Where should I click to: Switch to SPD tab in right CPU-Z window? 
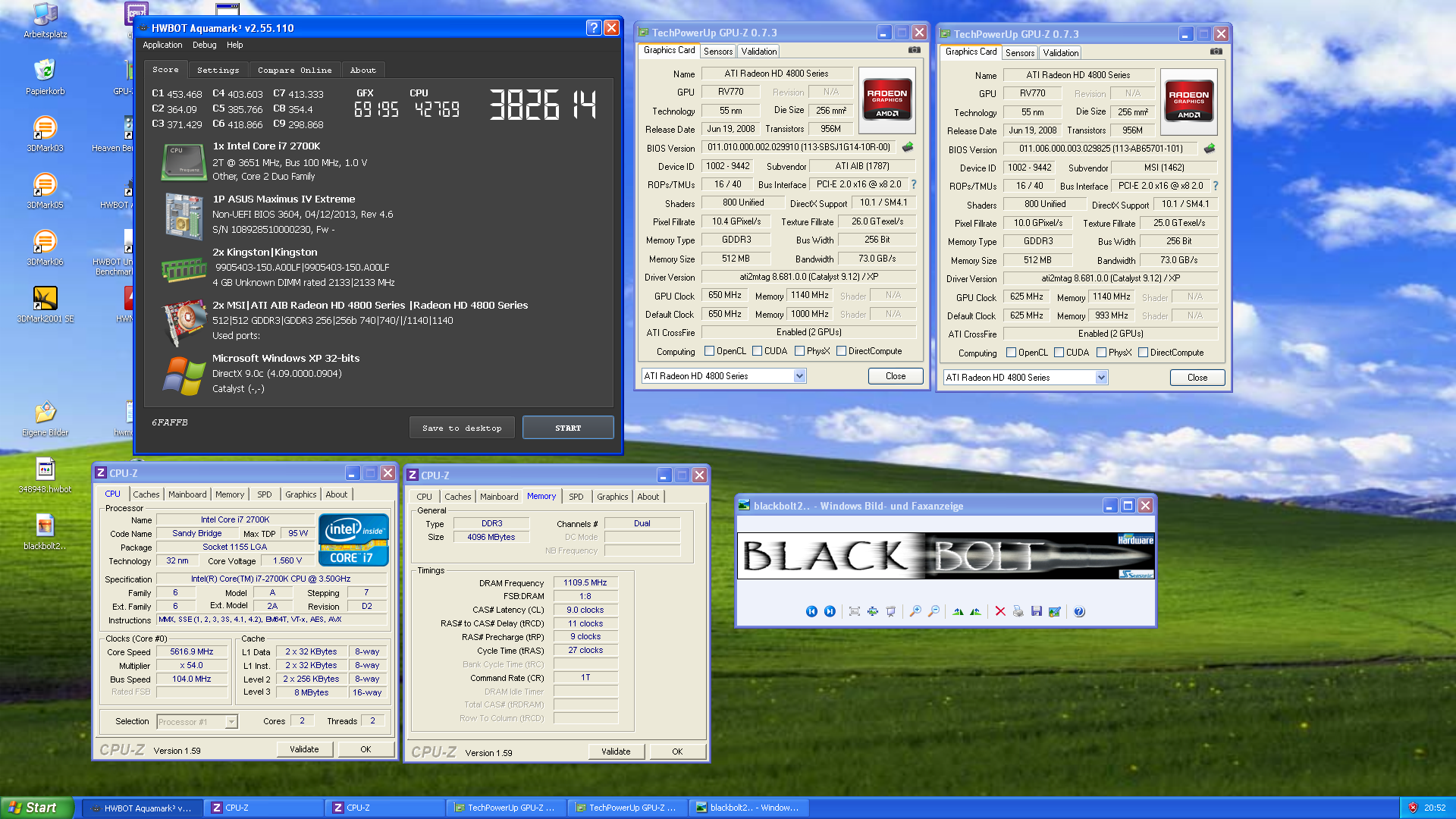[576, 497]
